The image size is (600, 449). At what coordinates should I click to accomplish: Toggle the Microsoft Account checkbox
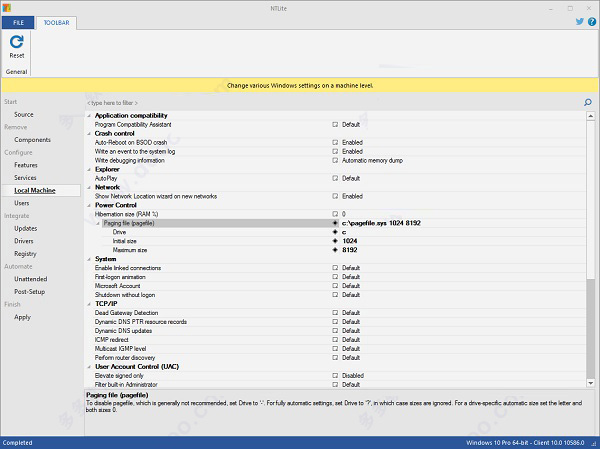tap(335, 286)
